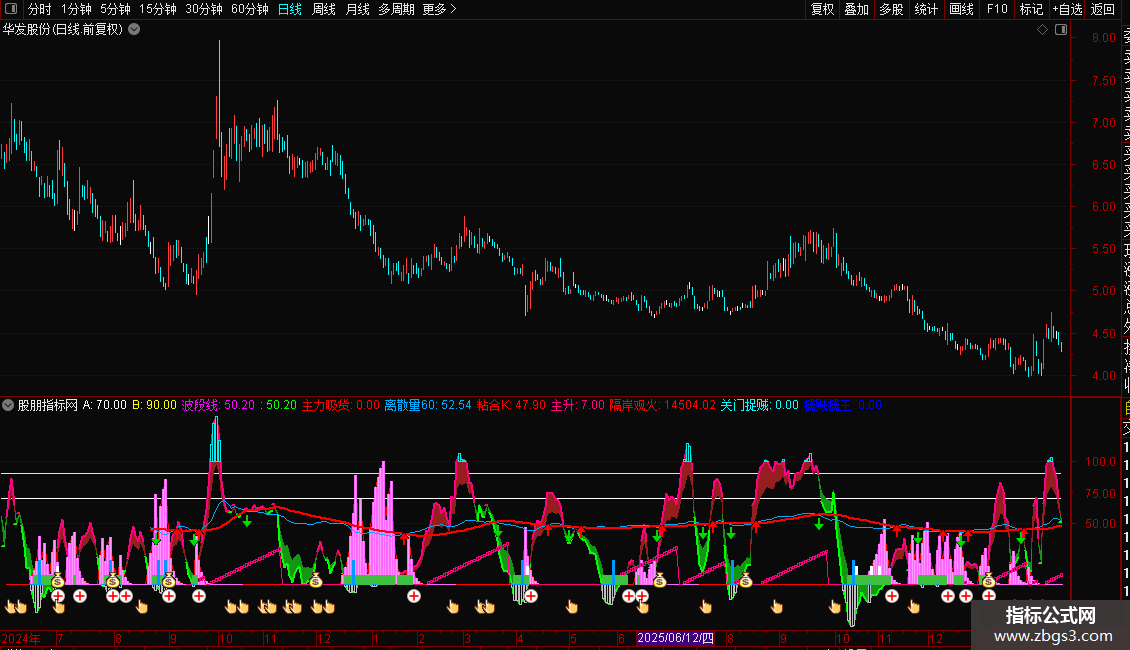Select the 30分钟 period
The image size is (1130, 650).
click(x=204, y=9)
